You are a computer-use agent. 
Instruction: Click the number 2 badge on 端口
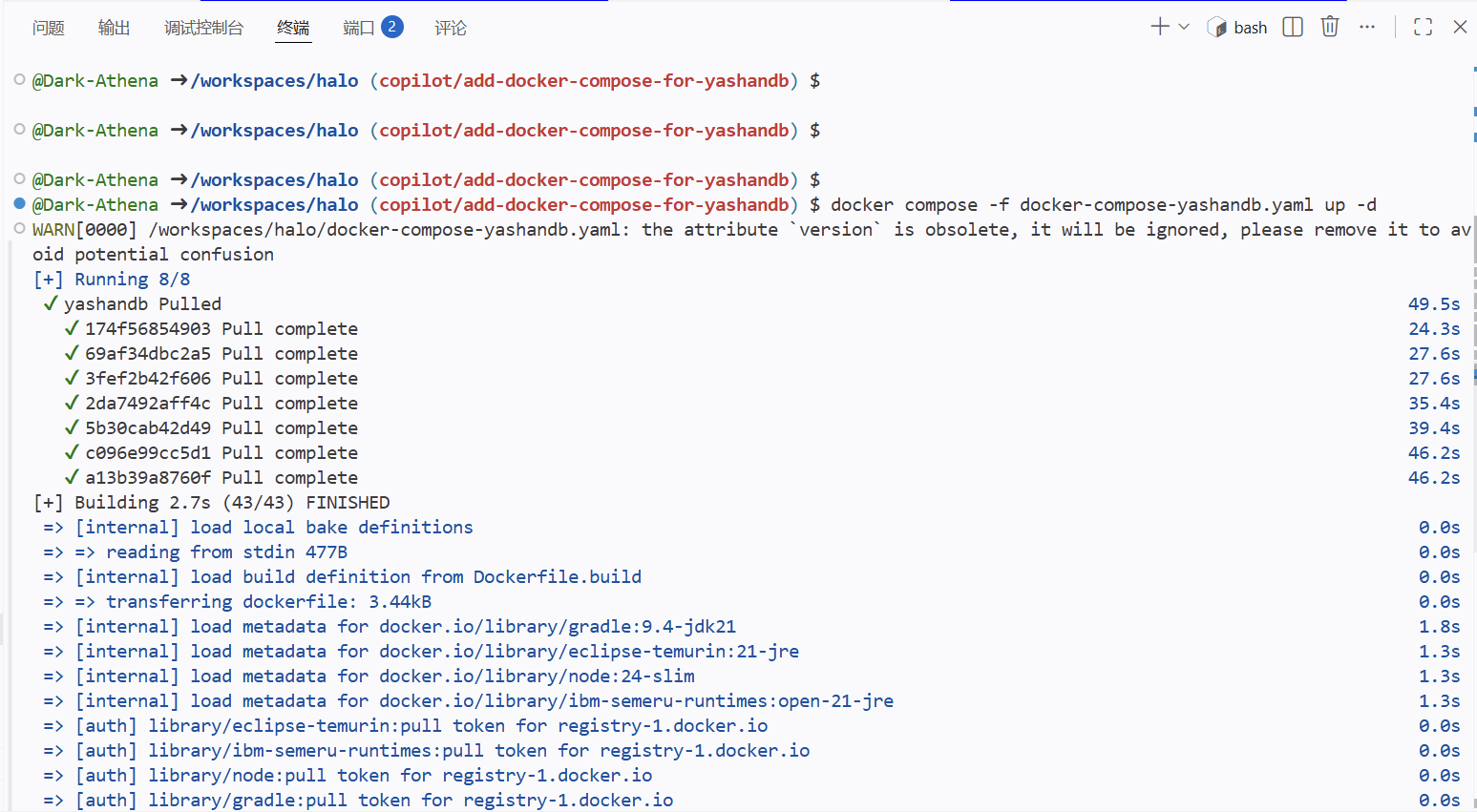pos(391,27)
